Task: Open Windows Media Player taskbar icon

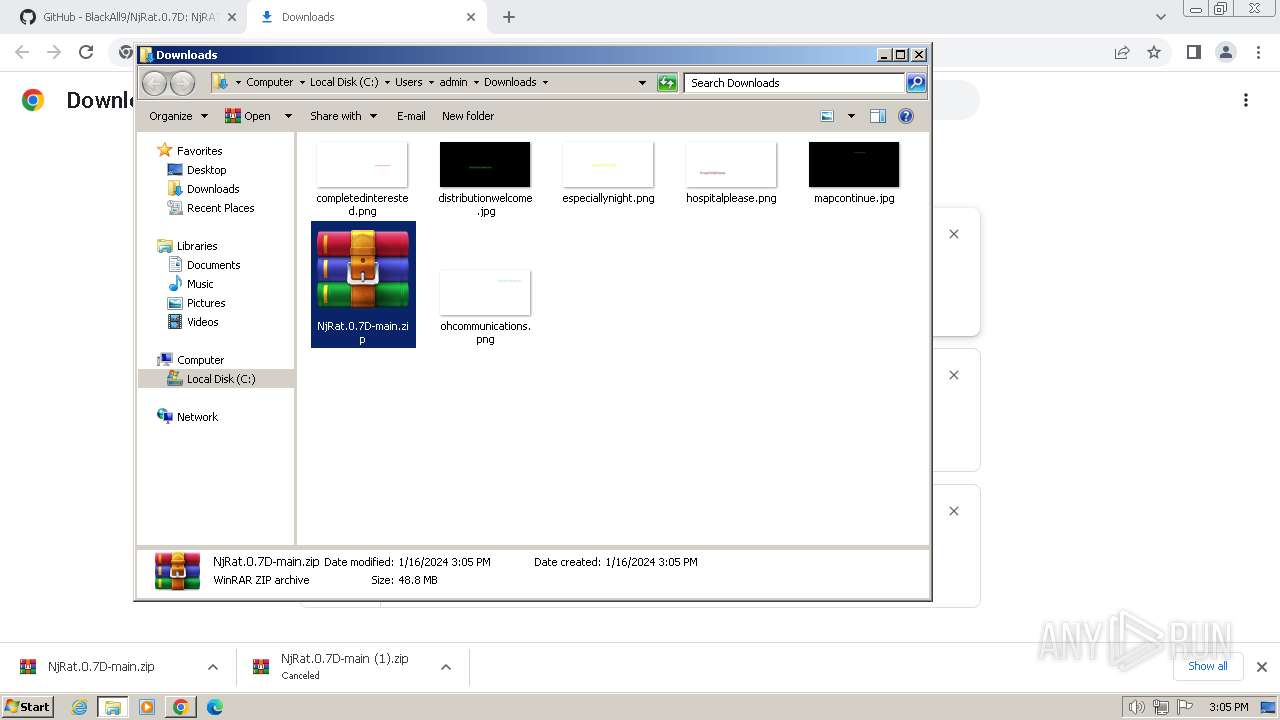Action: click(147, 707)
